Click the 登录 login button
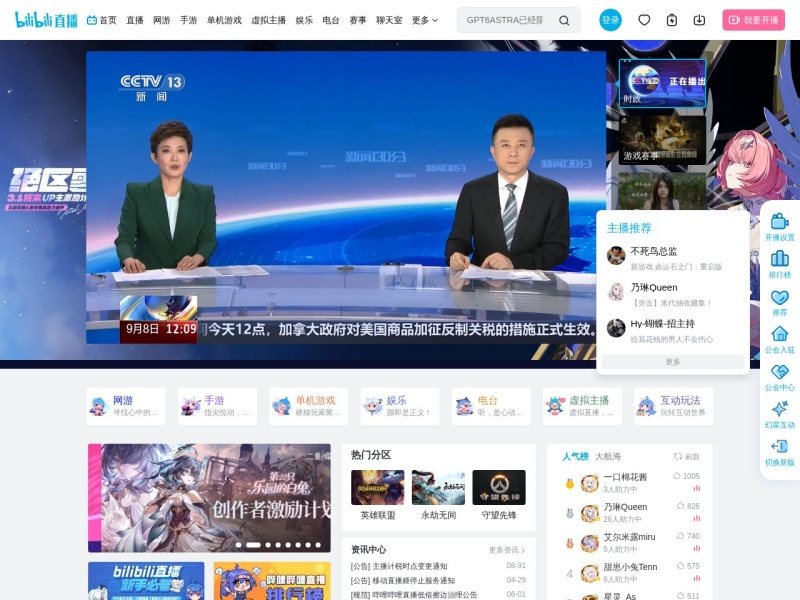This screenshot has height=600, width=800. coord(610,20)
